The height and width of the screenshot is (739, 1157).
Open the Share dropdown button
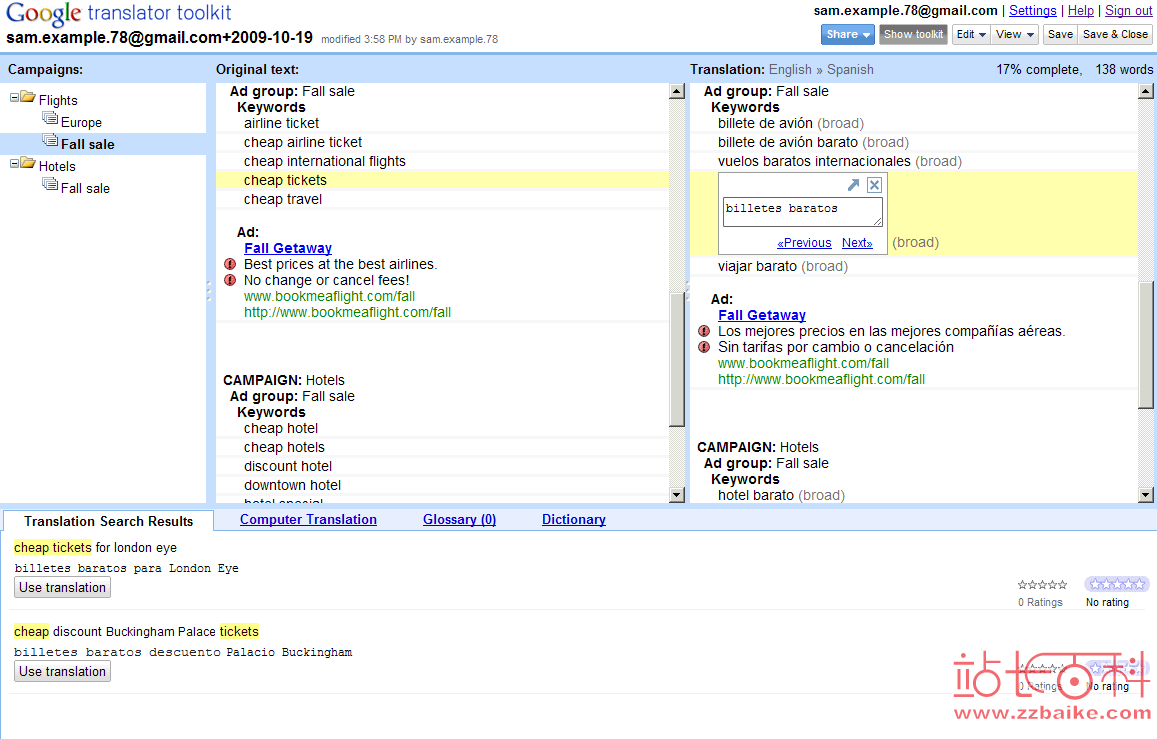(848, 35)
